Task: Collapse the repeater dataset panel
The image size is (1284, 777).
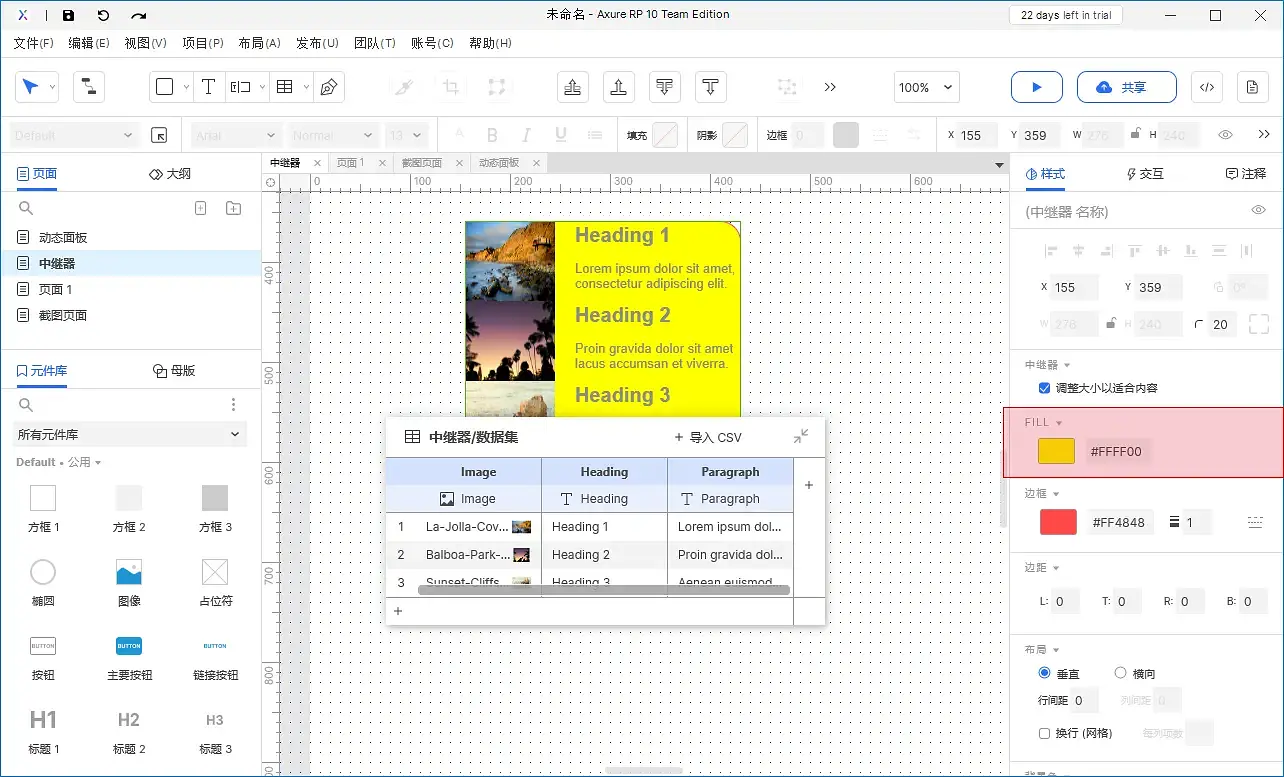Action: (801, 436)
